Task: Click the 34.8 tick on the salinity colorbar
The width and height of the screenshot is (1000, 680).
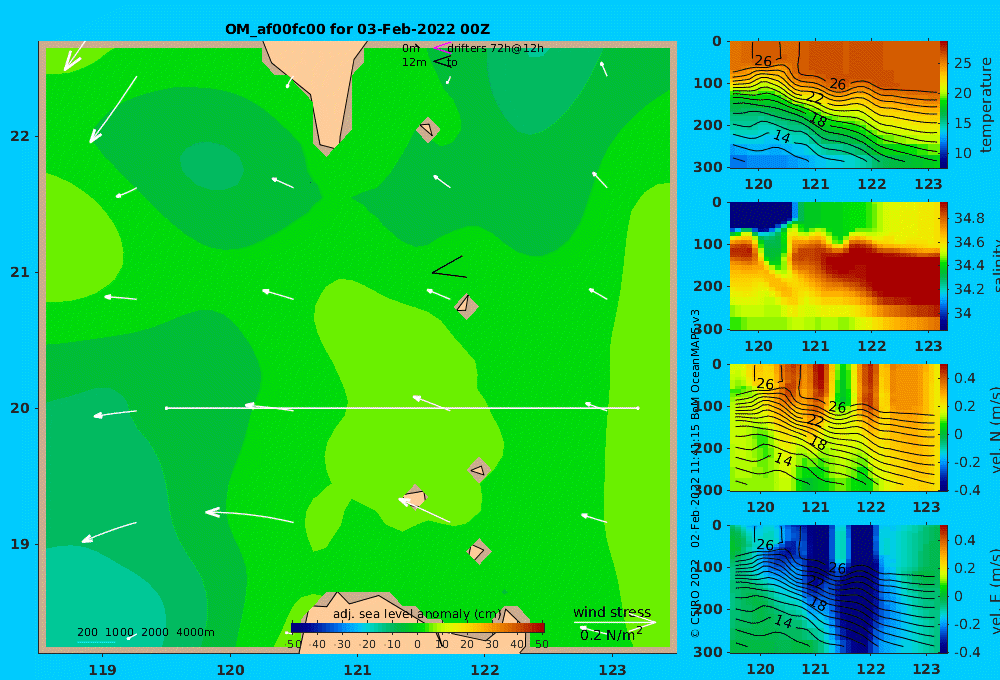Action: pyautogui.click(x=969, y=218)
